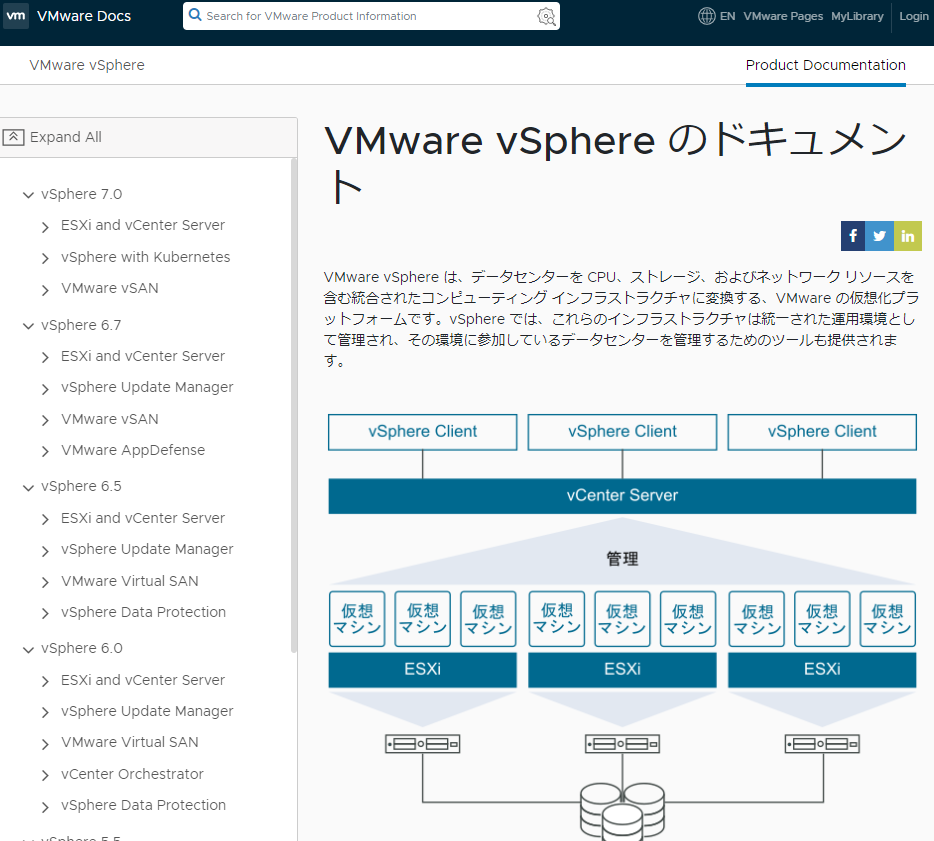Open VMware Pages menu
The height and width of the screenshot is (841, 934).
pyautogui.click(x=783, y=16)
